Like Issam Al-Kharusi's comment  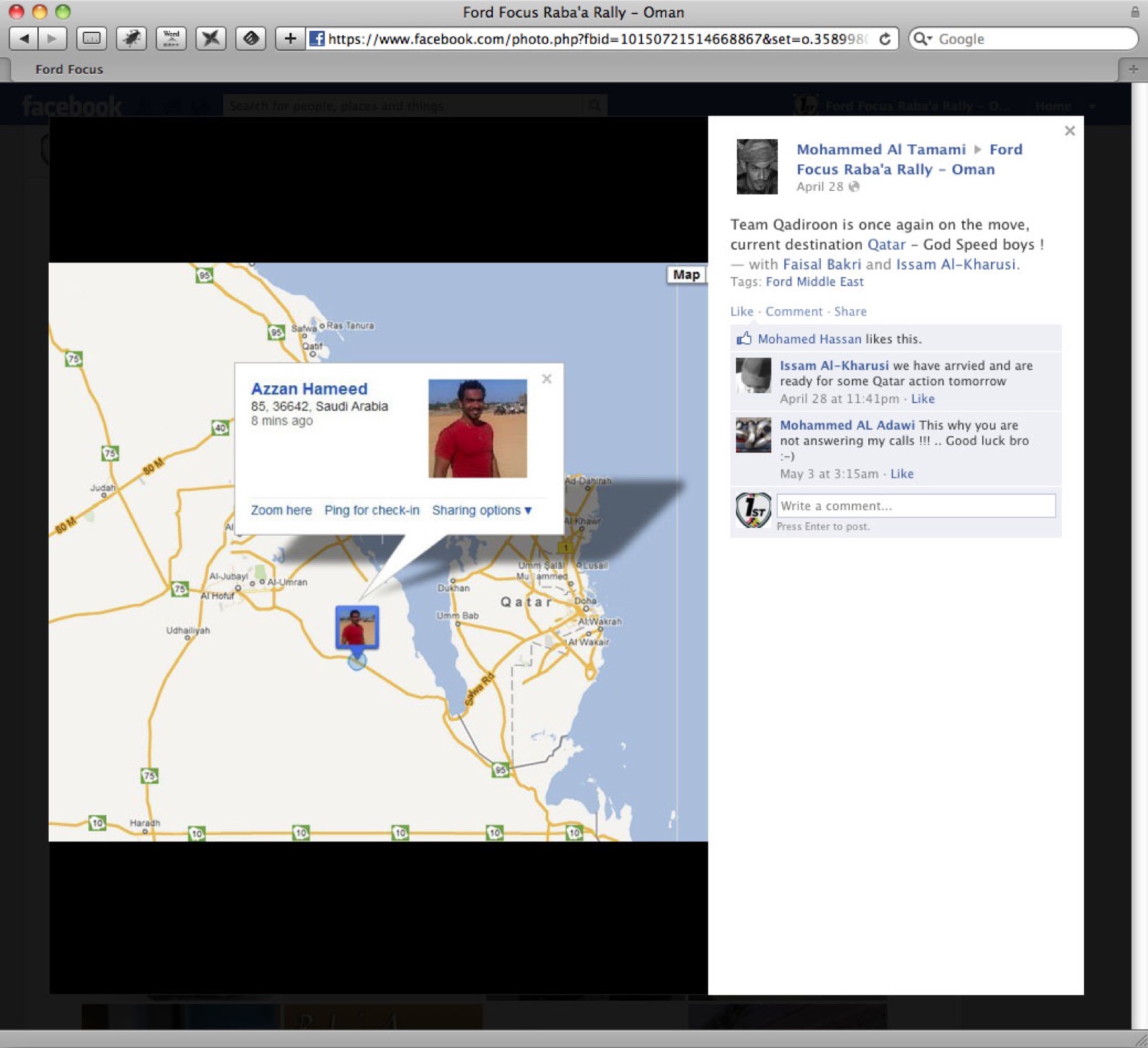point(923,399)
